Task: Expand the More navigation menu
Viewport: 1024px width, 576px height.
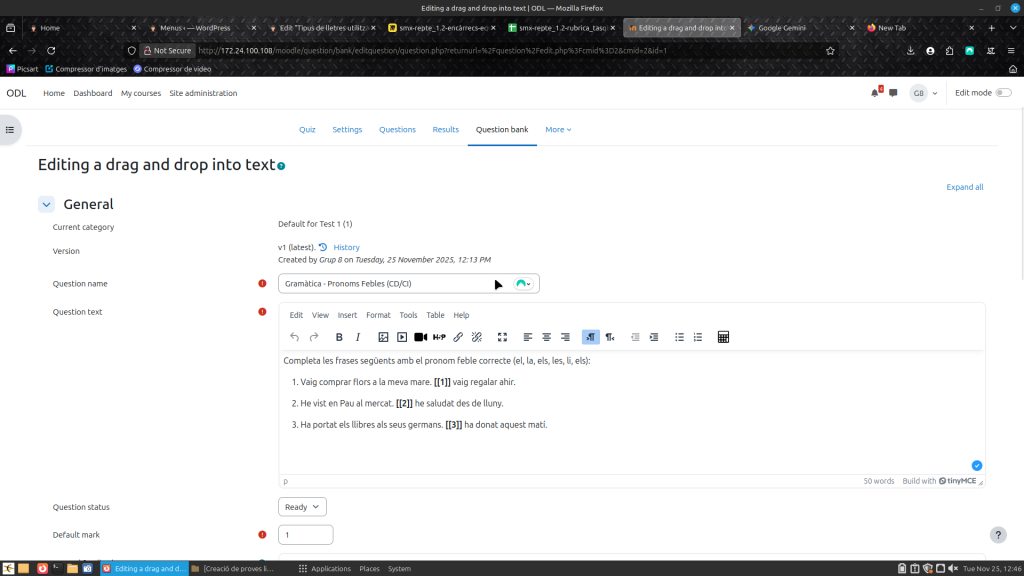Action: 558,129
